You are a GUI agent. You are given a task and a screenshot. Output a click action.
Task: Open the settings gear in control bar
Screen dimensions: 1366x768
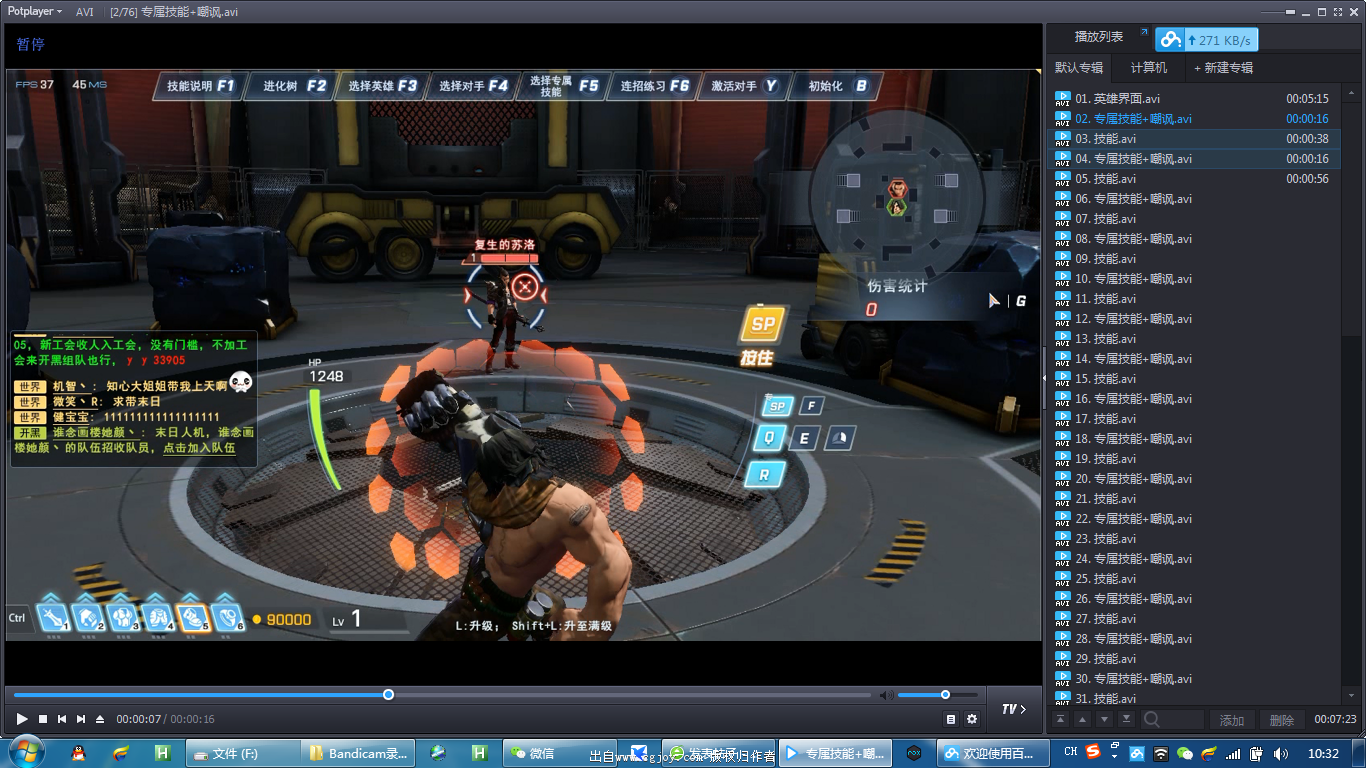coord(972,719)
